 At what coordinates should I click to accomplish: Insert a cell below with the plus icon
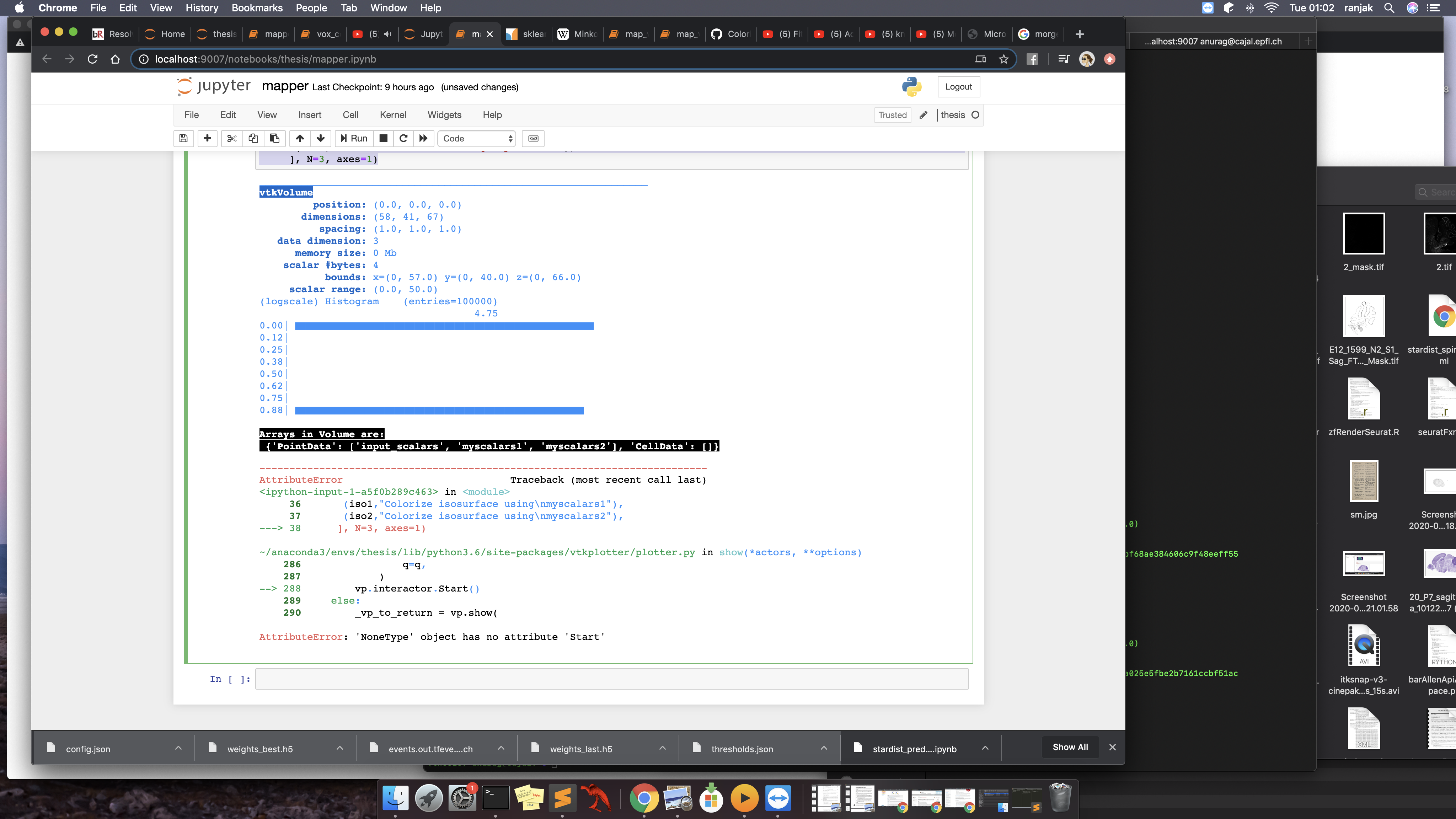pyautogui.click(x=208, y=139)
